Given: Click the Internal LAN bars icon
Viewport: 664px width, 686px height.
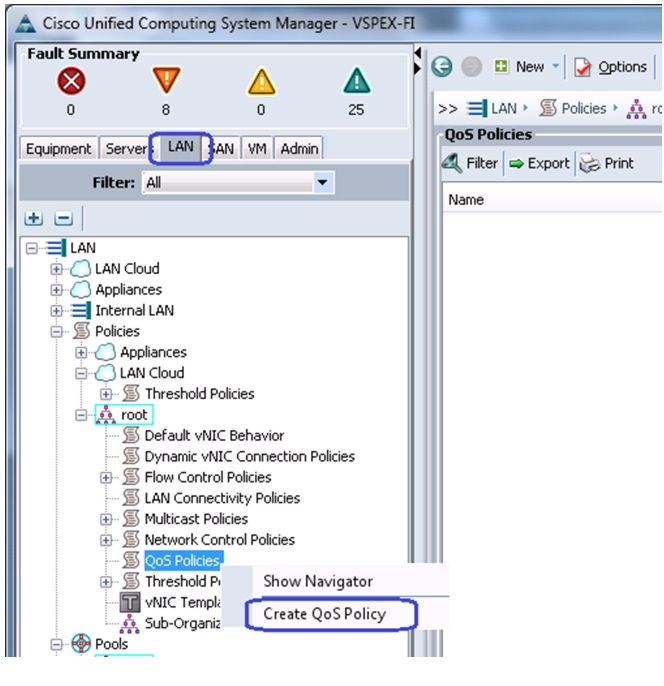Looking at the screenshot, I should (x=81, y=310).
